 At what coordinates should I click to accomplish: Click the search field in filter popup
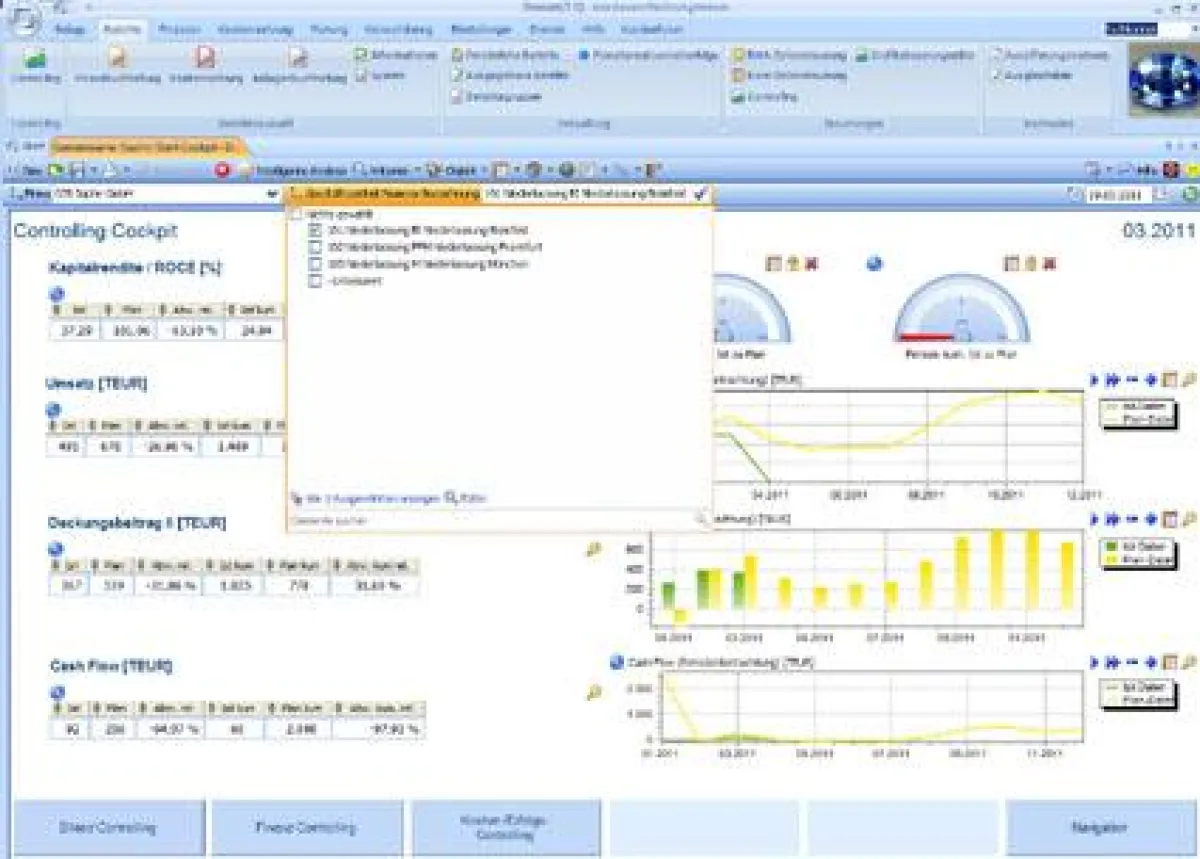pos(490,520)
